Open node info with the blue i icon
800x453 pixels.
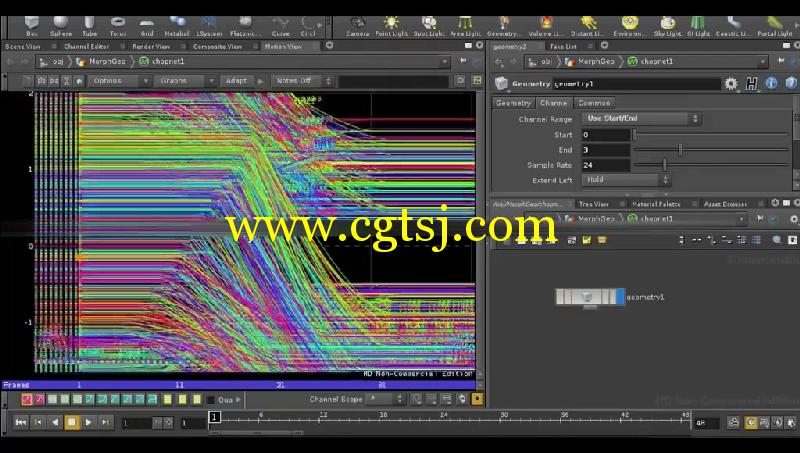pyautogui.click(x=771, y=83)
